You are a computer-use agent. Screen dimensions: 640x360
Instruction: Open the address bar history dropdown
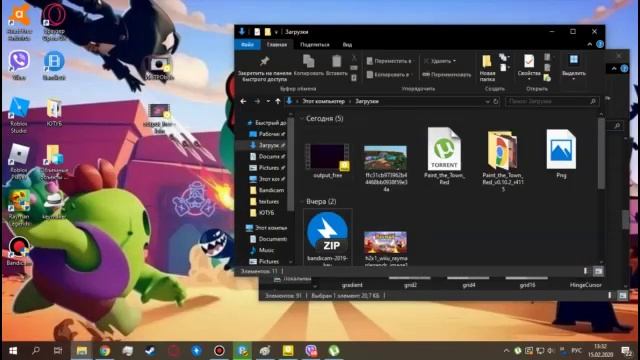point(487,101)
